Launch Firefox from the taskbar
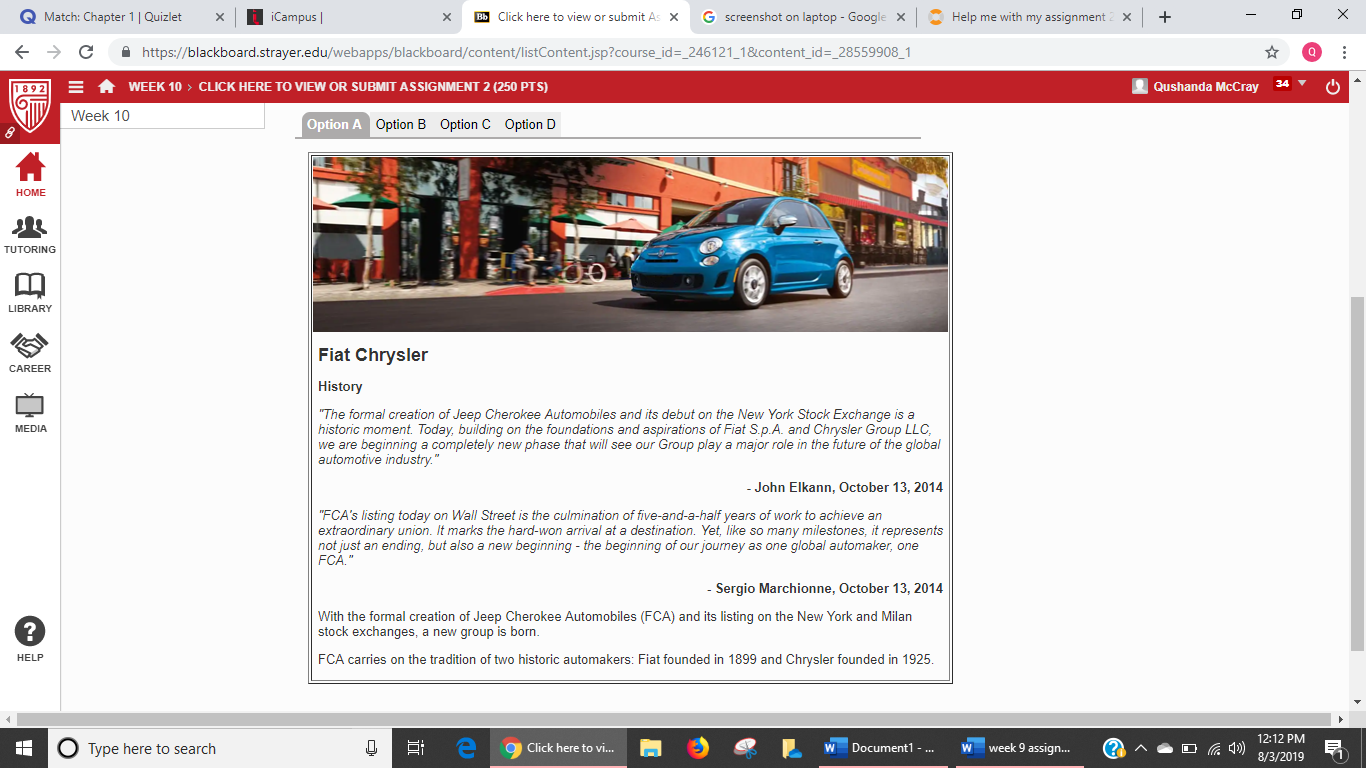 point(697,748)
